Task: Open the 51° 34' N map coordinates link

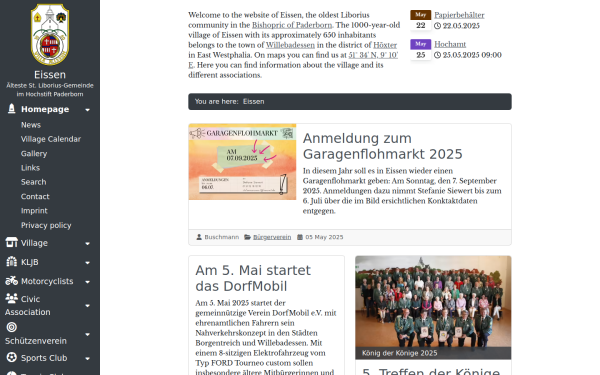Action: [373, 55]
